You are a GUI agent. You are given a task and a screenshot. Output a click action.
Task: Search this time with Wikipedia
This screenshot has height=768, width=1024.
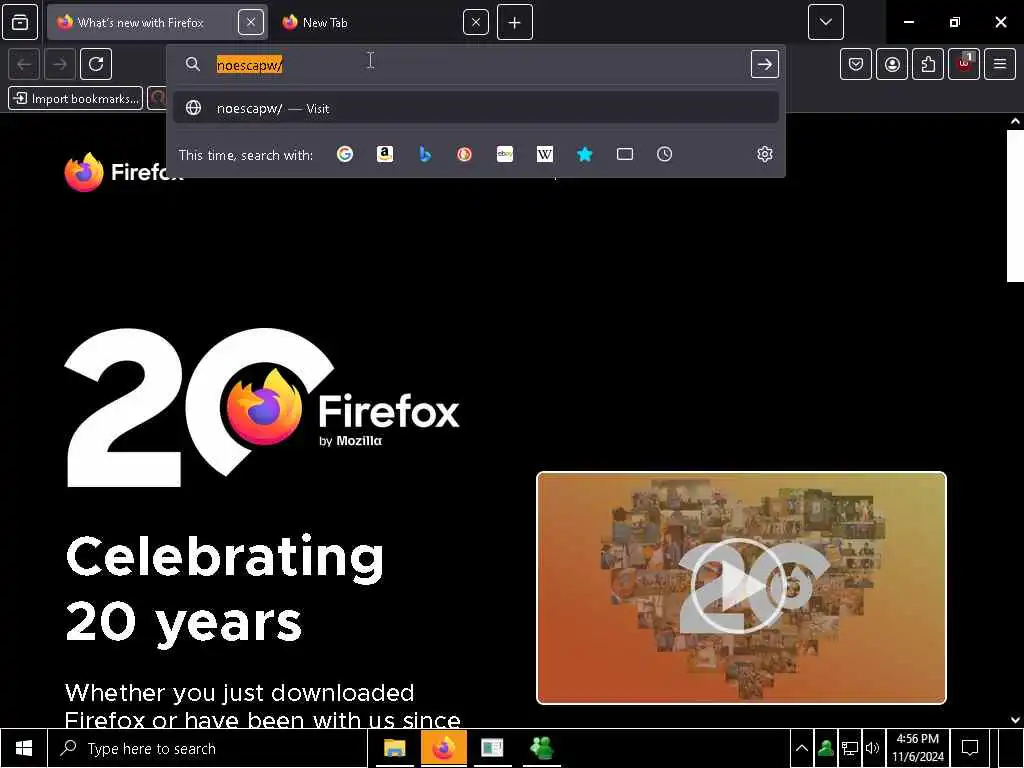(x=545, y=154)
